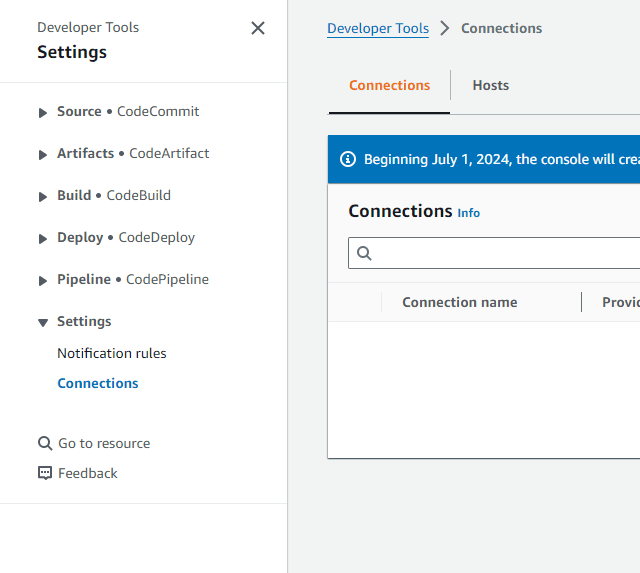Open Pipeline CodePipeline in sidebar
This screenshot has width=640, height=573.
tap(133, 279)
